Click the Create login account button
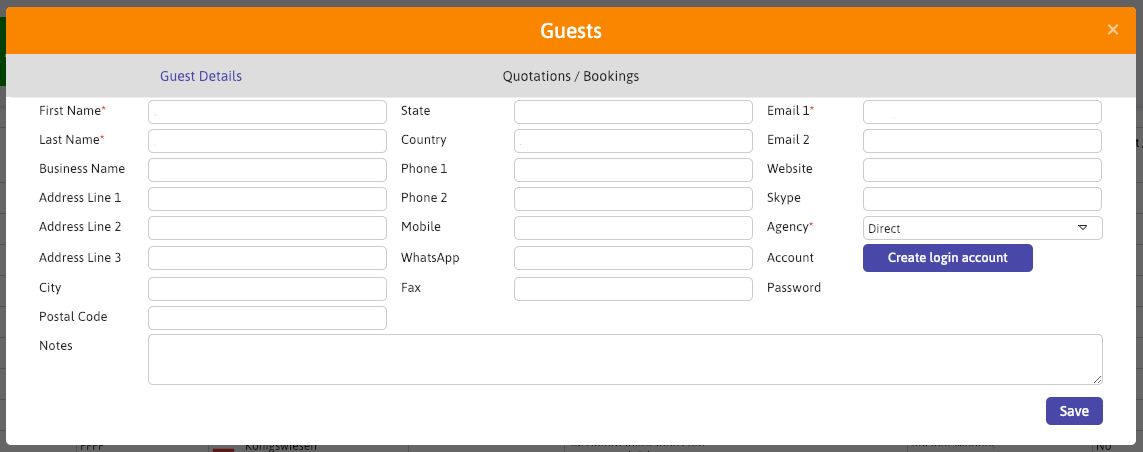 click(947, 258)
